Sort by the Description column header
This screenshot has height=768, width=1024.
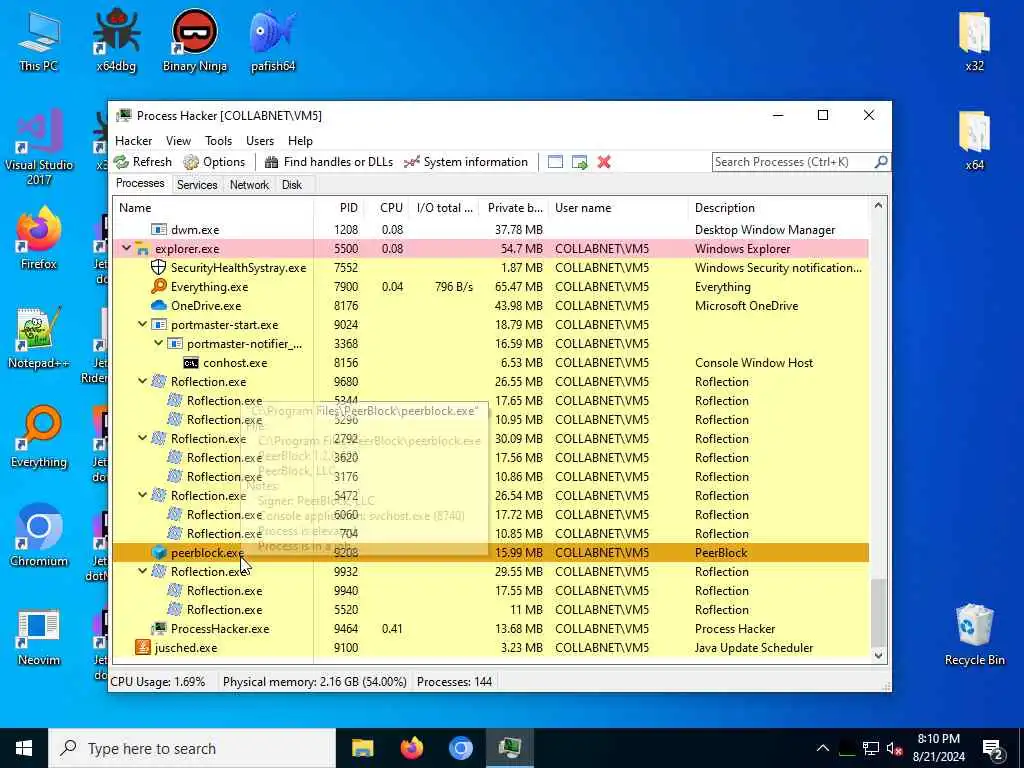[778, 208]
